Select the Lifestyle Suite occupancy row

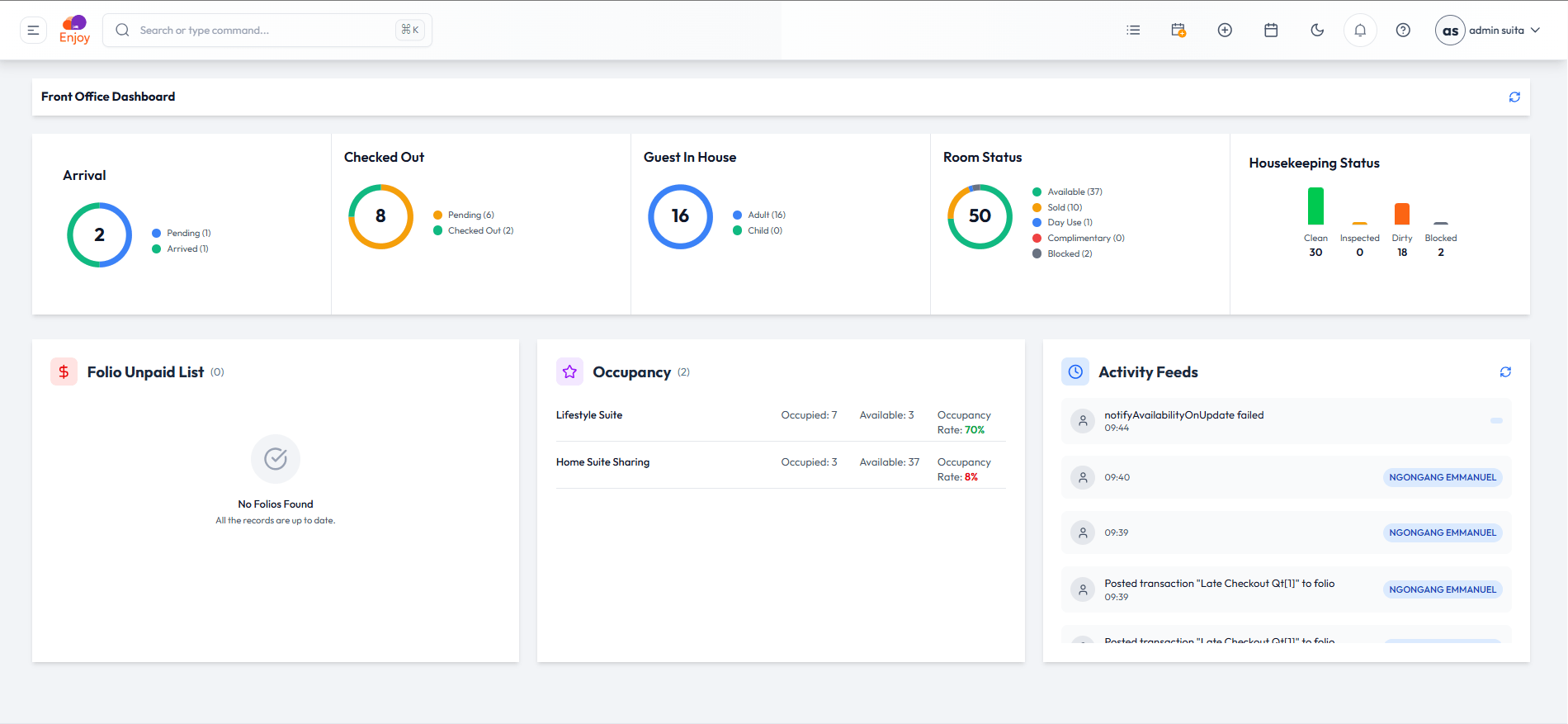781,422
